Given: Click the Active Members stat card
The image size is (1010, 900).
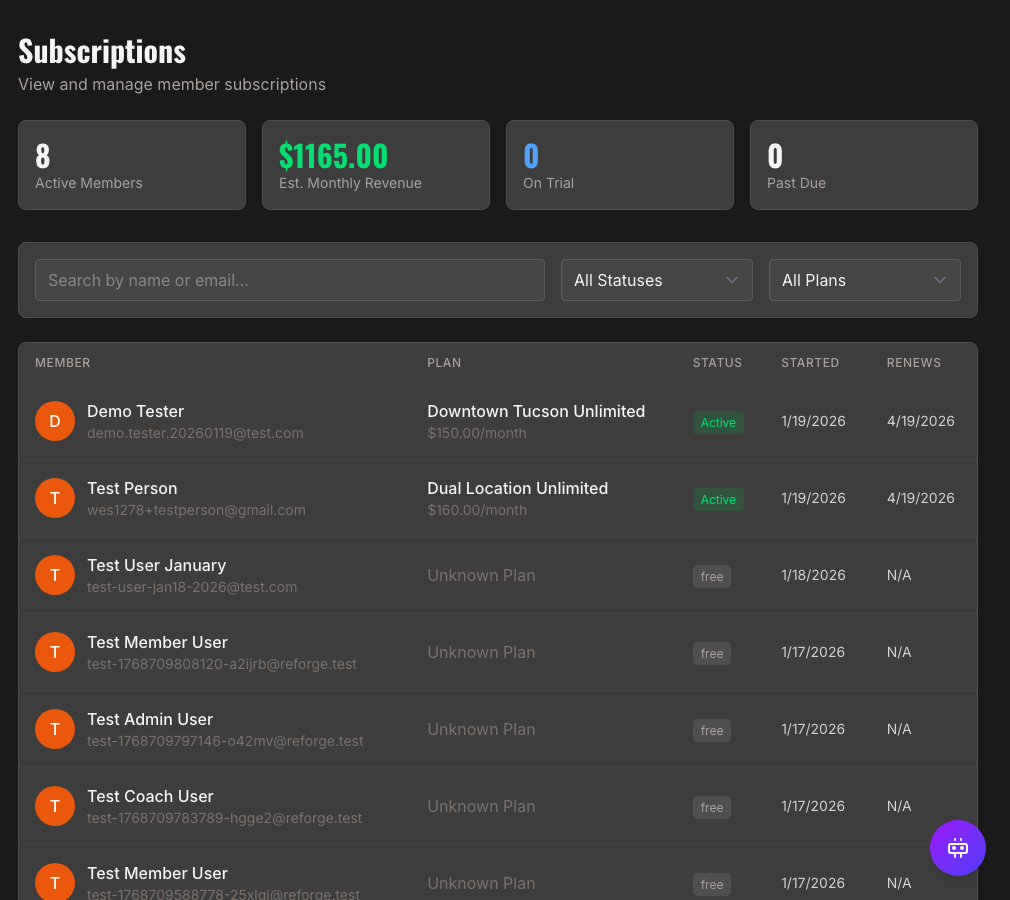Looking at the screenshot, I should 132,165.
